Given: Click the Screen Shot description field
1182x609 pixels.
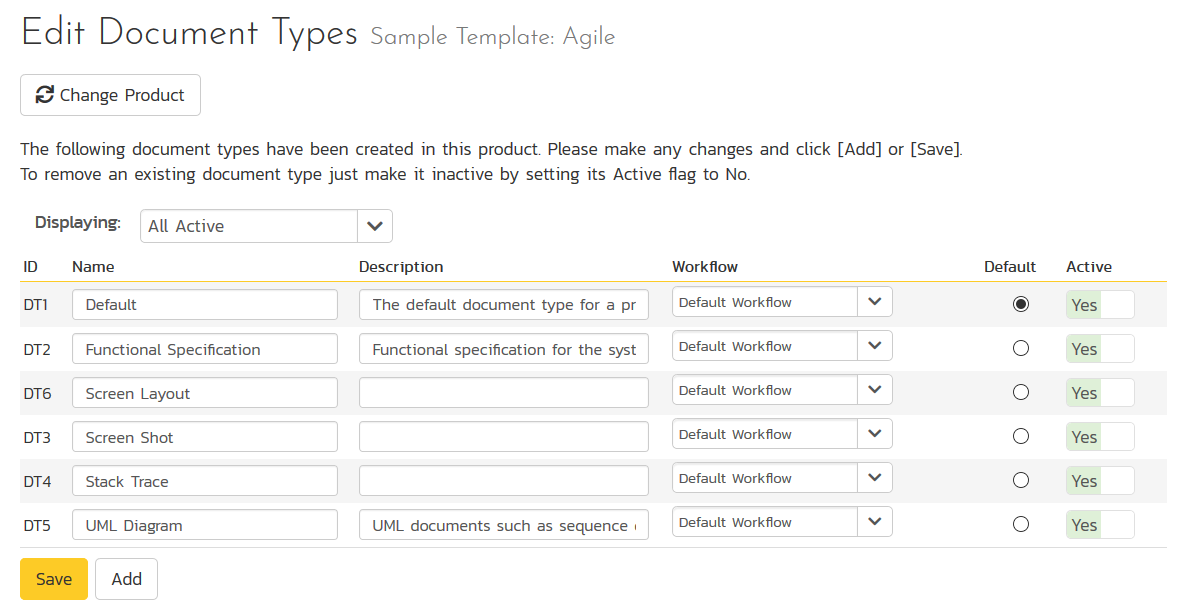Looking at the screenshot, I should point(503,437).
